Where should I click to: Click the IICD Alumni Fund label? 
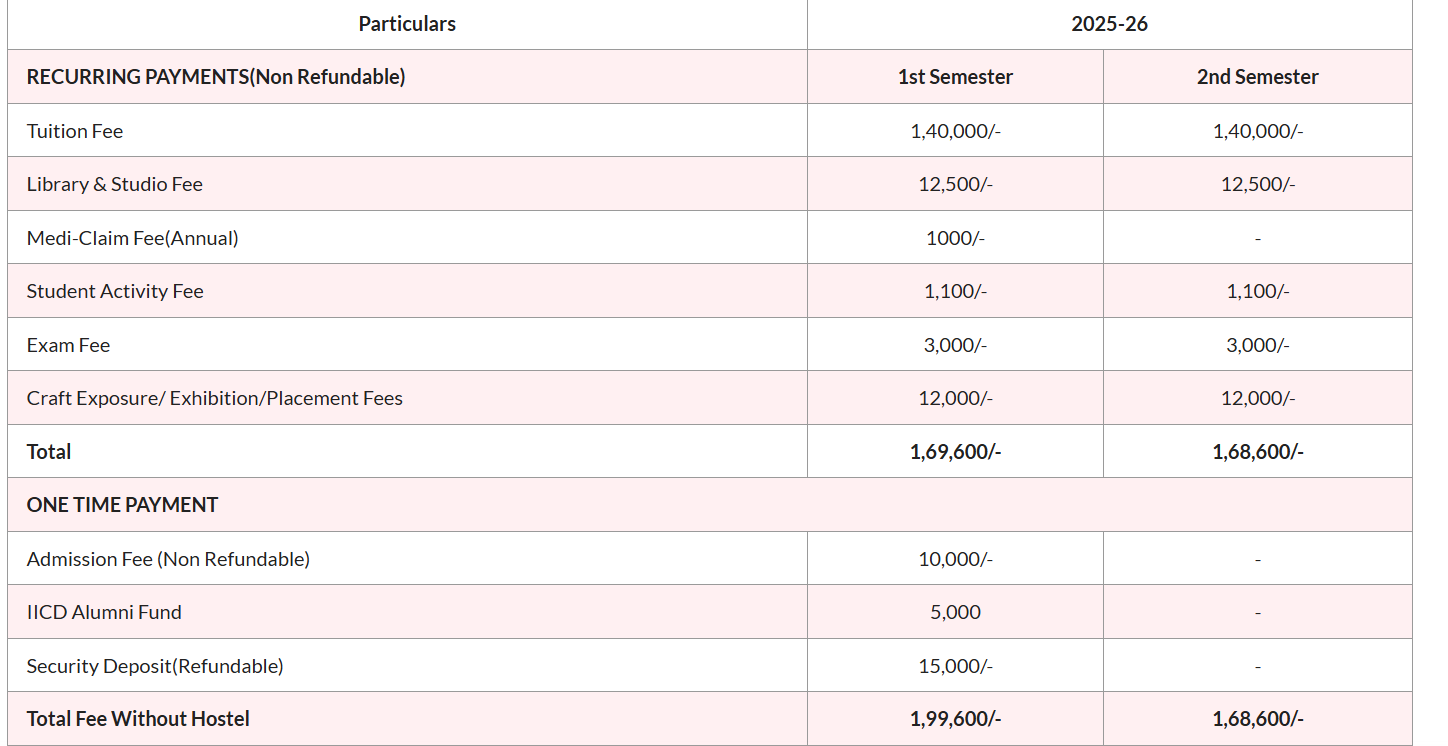point(104,612)
